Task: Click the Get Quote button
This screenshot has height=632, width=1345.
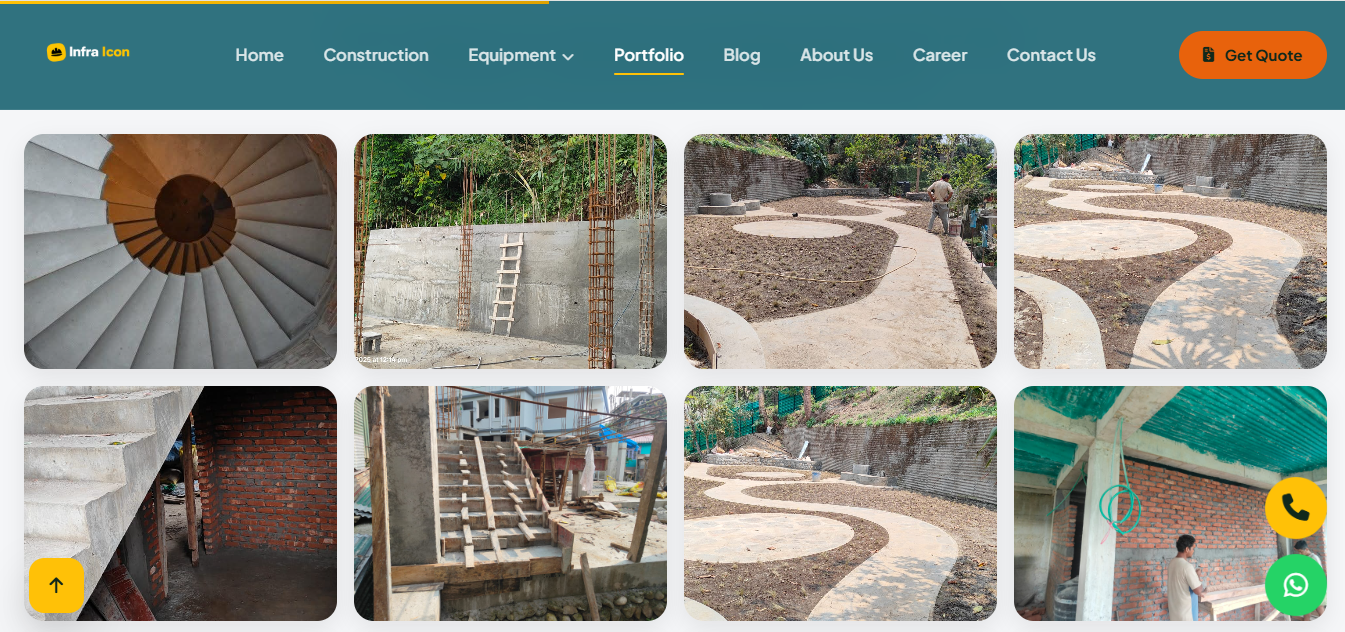Action: (x=1253, y=55)
